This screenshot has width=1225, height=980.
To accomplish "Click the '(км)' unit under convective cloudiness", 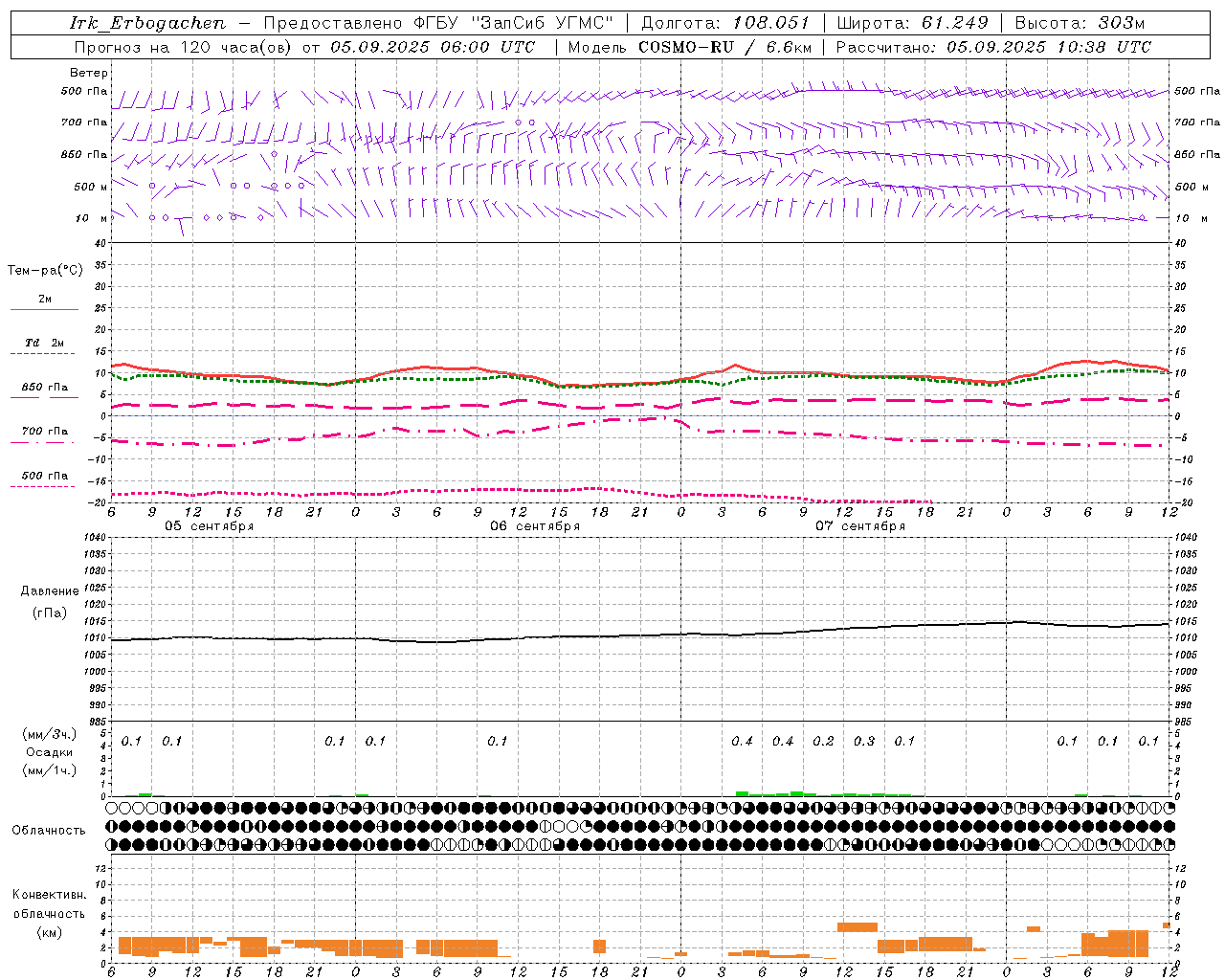I will tap(50, 932).
